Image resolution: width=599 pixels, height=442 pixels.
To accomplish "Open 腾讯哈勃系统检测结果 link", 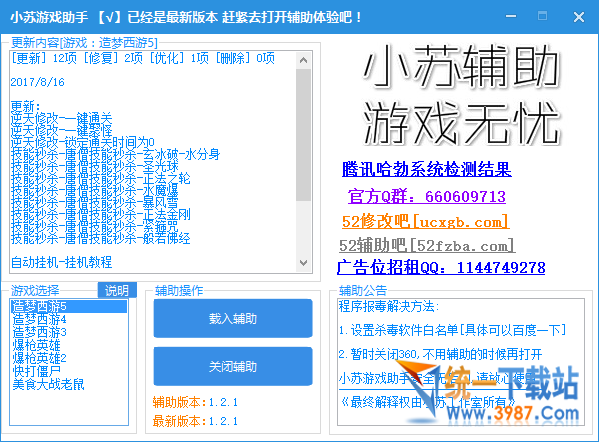I will (x=427, y=169).
